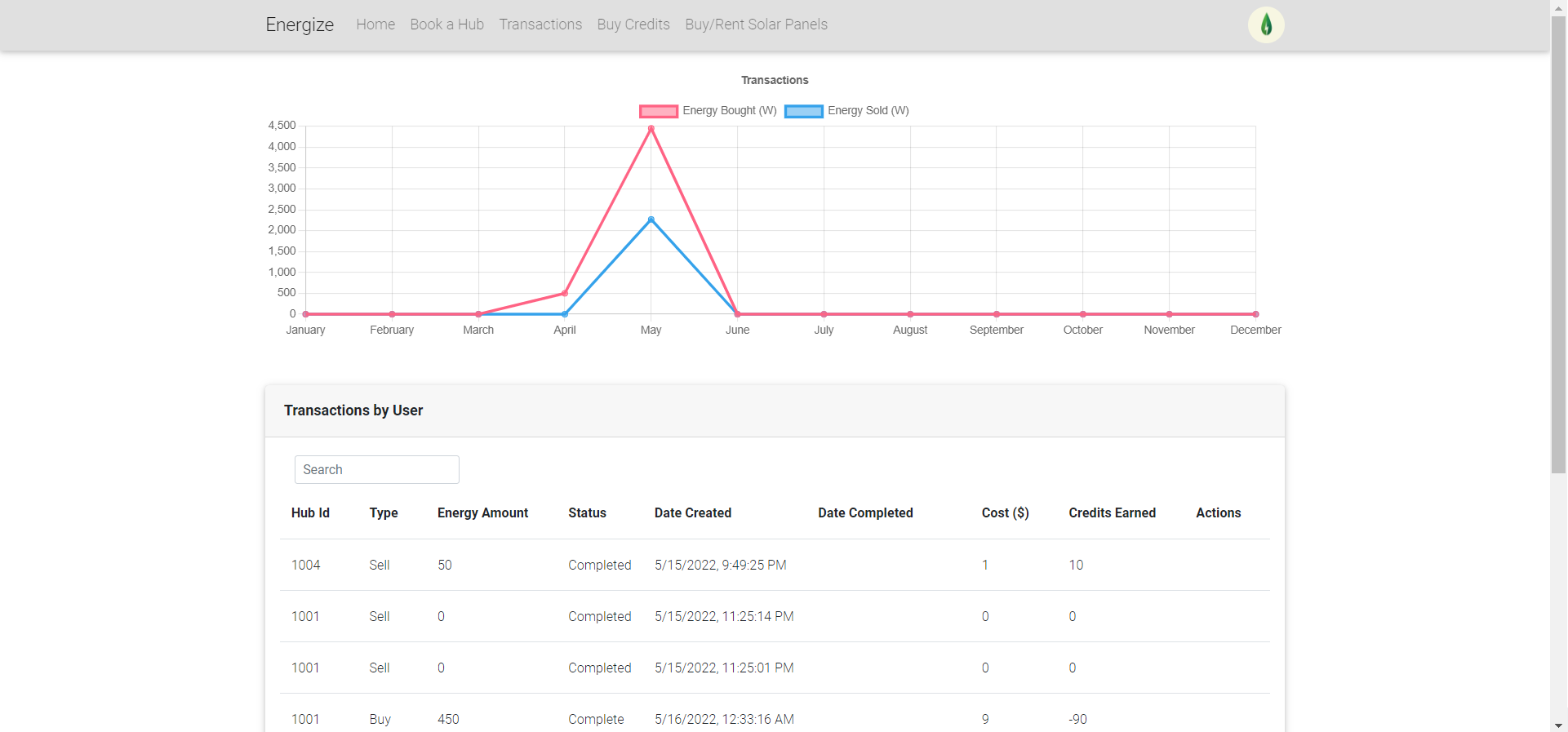Viewport: 1568px width, 732px height.
Task: Click the credits earned -90 value
Action: (x=1077, y=719)
